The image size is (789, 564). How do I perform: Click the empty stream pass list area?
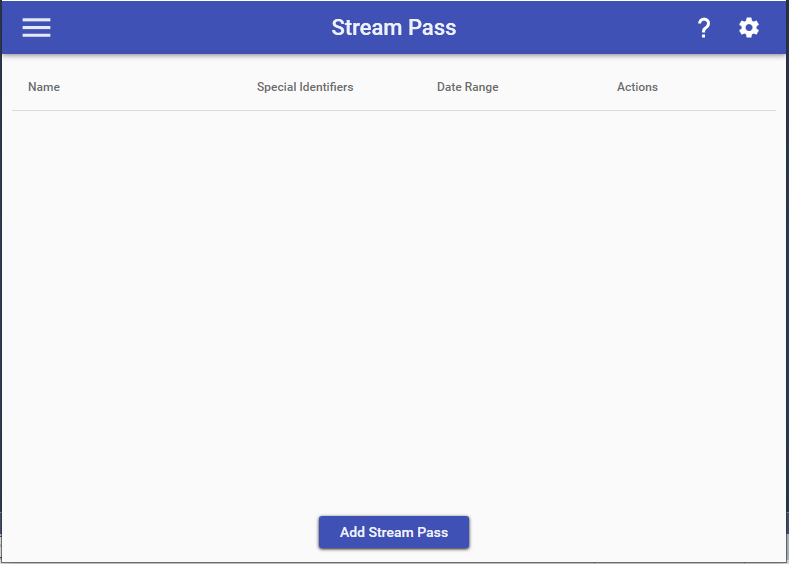click(x=394, y=300)
